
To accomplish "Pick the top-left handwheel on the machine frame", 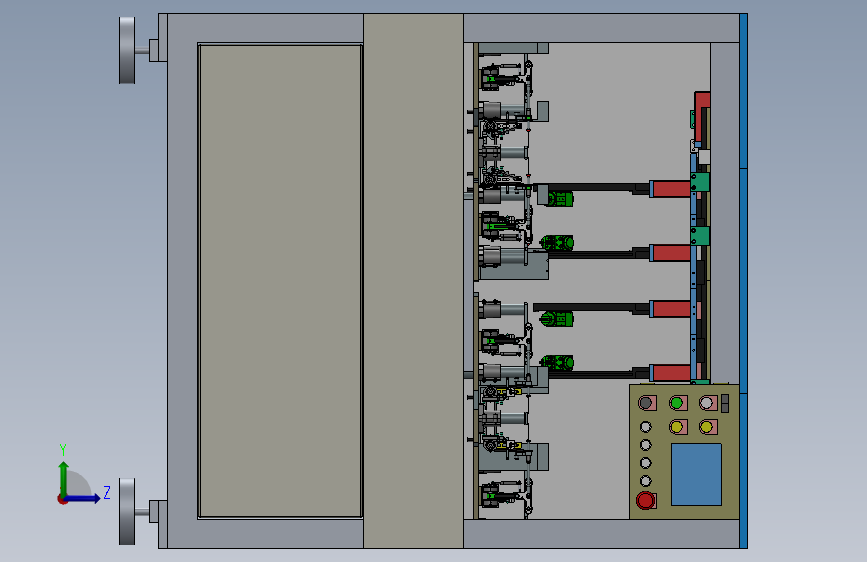I will tap(127, 50).
